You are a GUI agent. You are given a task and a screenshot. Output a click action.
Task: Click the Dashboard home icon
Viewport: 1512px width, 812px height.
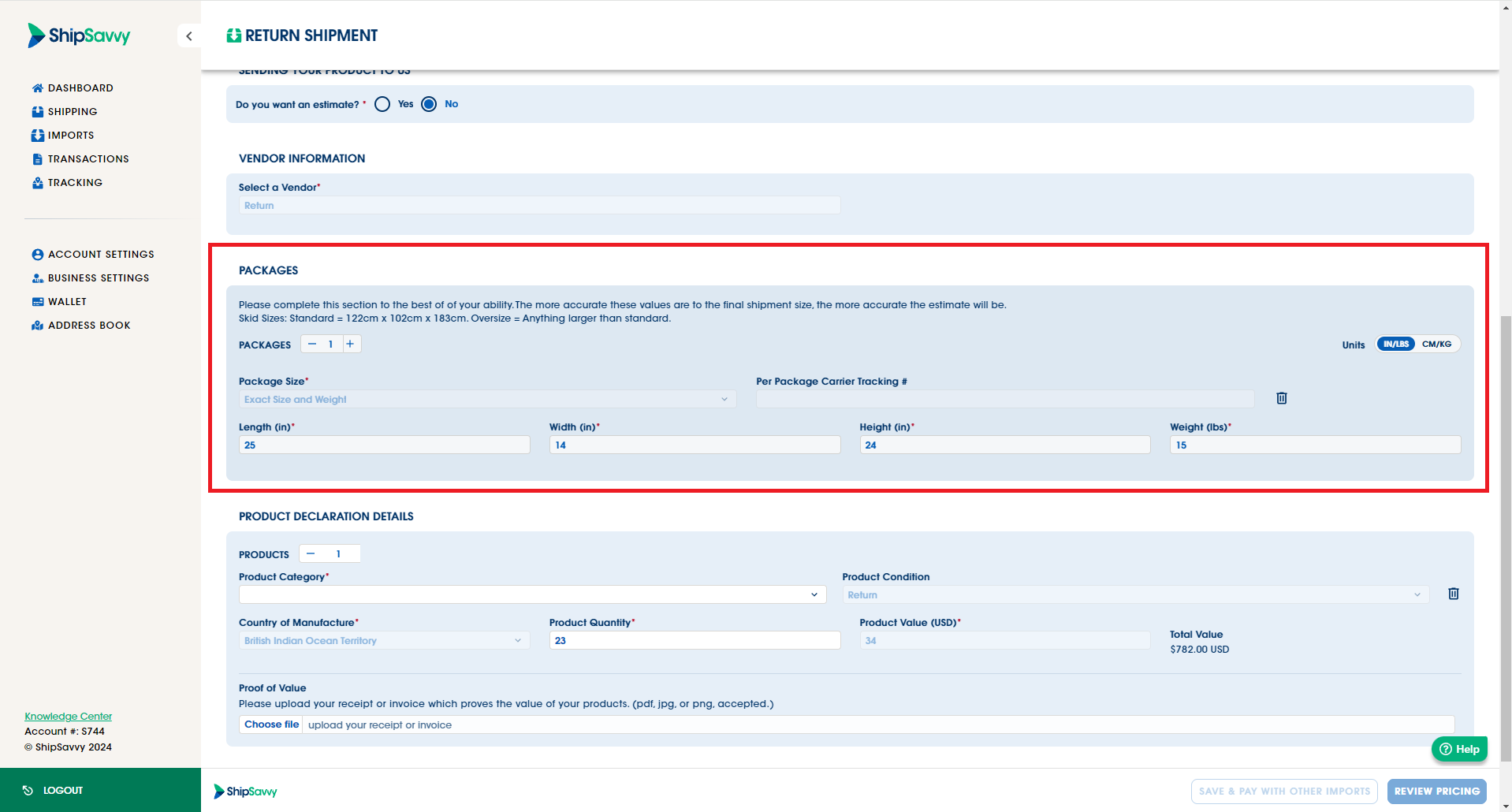(x=37, y=88)
